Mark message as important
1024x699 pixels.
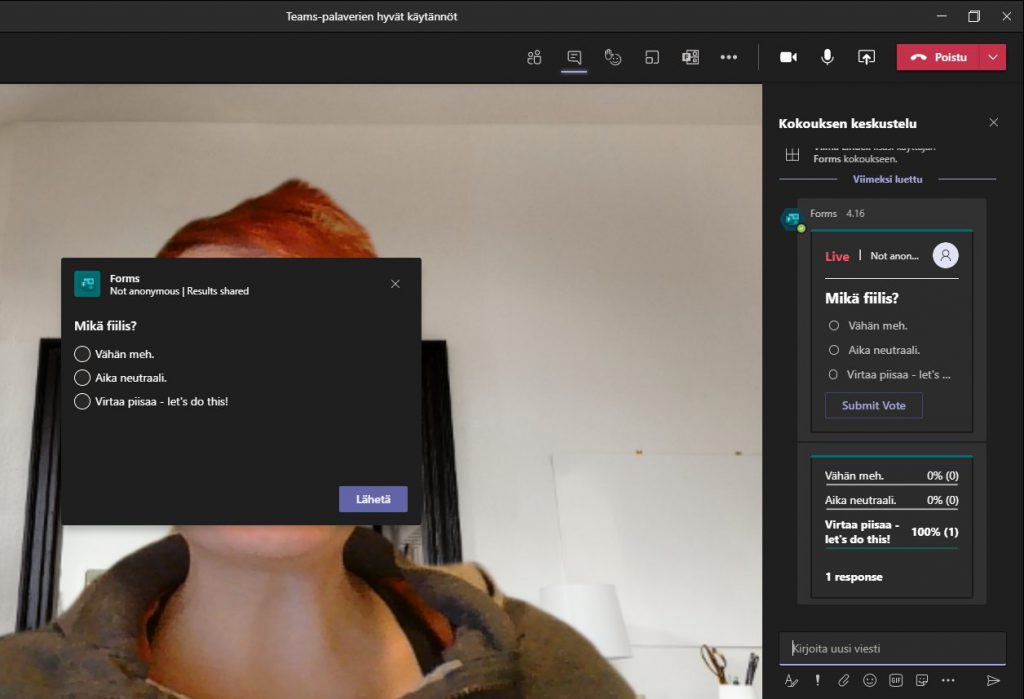pos(817,681)
